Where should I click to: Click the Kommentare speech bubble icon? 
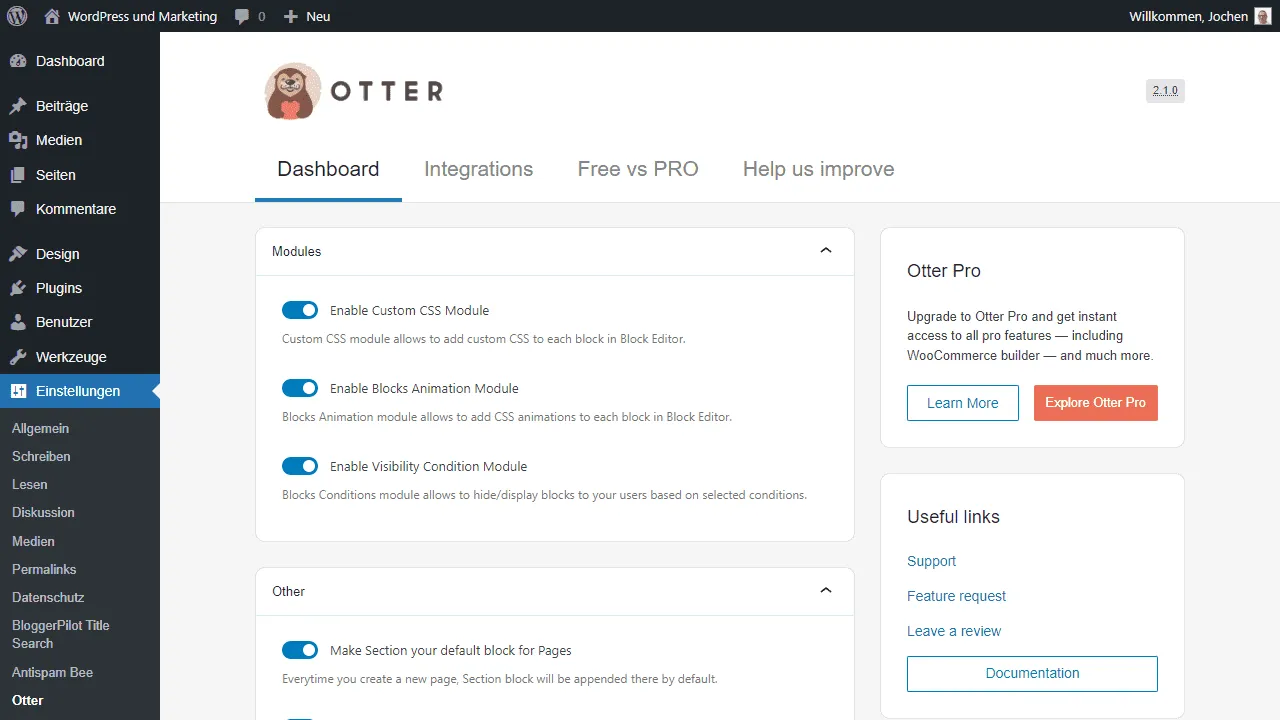tap(18, 209)
